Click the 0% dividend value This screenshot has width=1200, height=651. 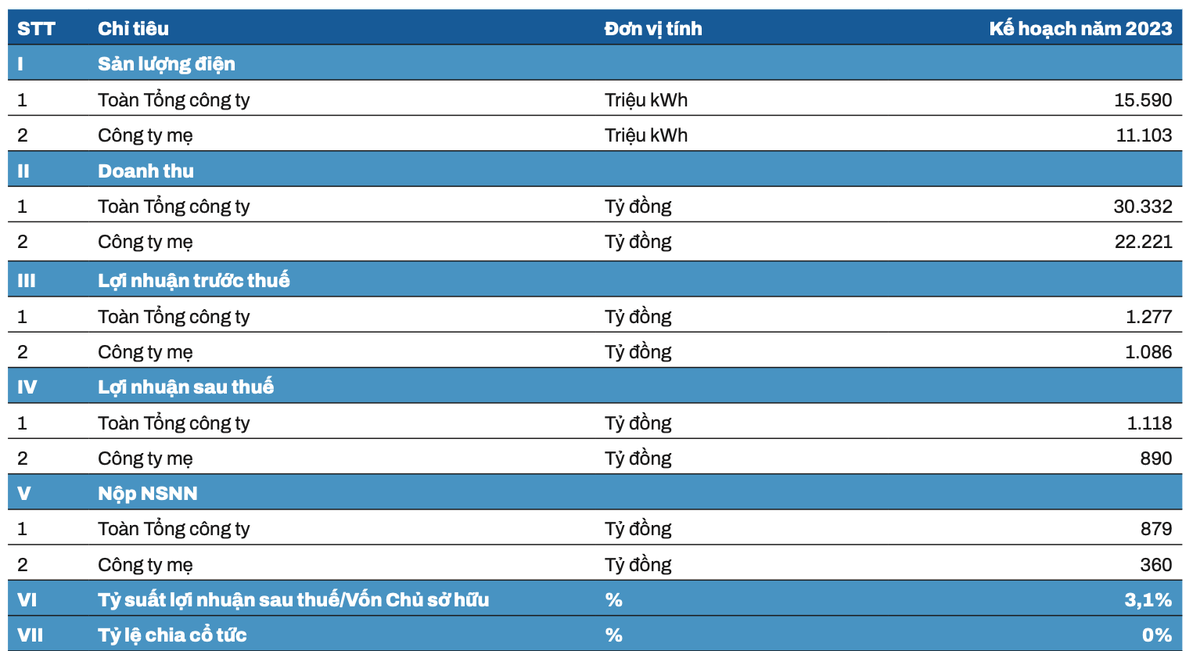pos(1156,635)
